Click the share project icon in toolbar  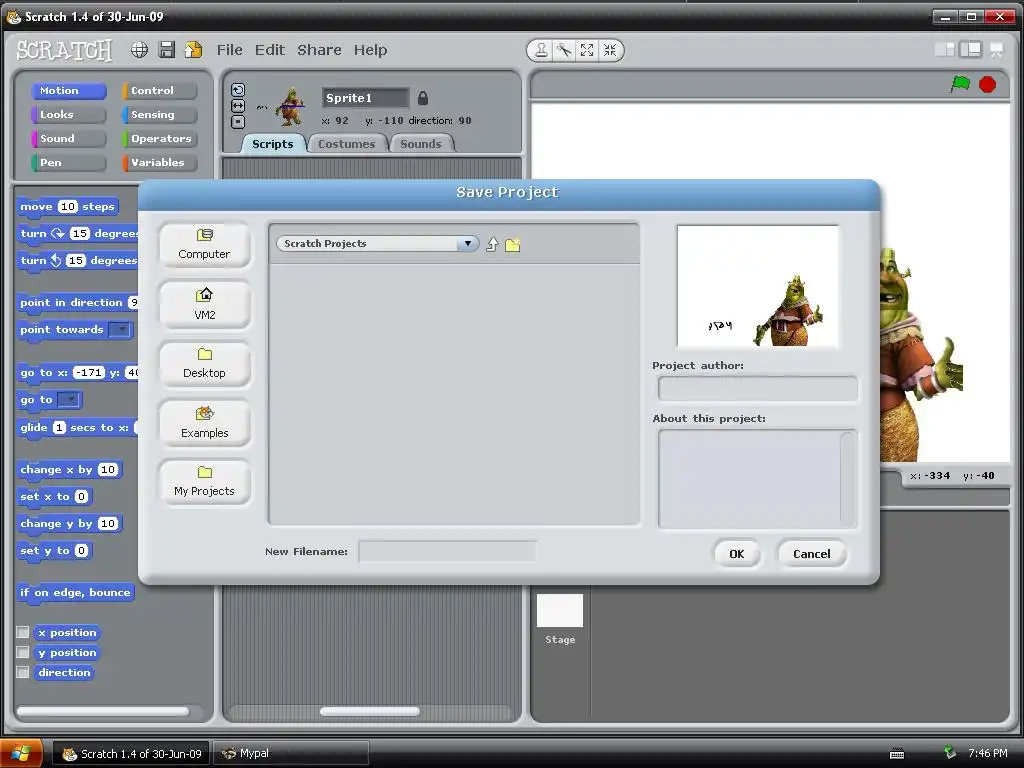click(193, 50)
